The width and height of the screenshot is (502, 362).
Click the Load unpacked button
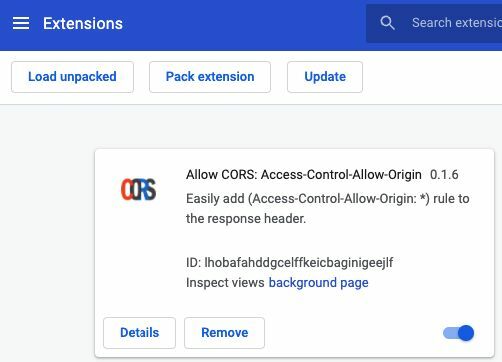coord(72,77)
